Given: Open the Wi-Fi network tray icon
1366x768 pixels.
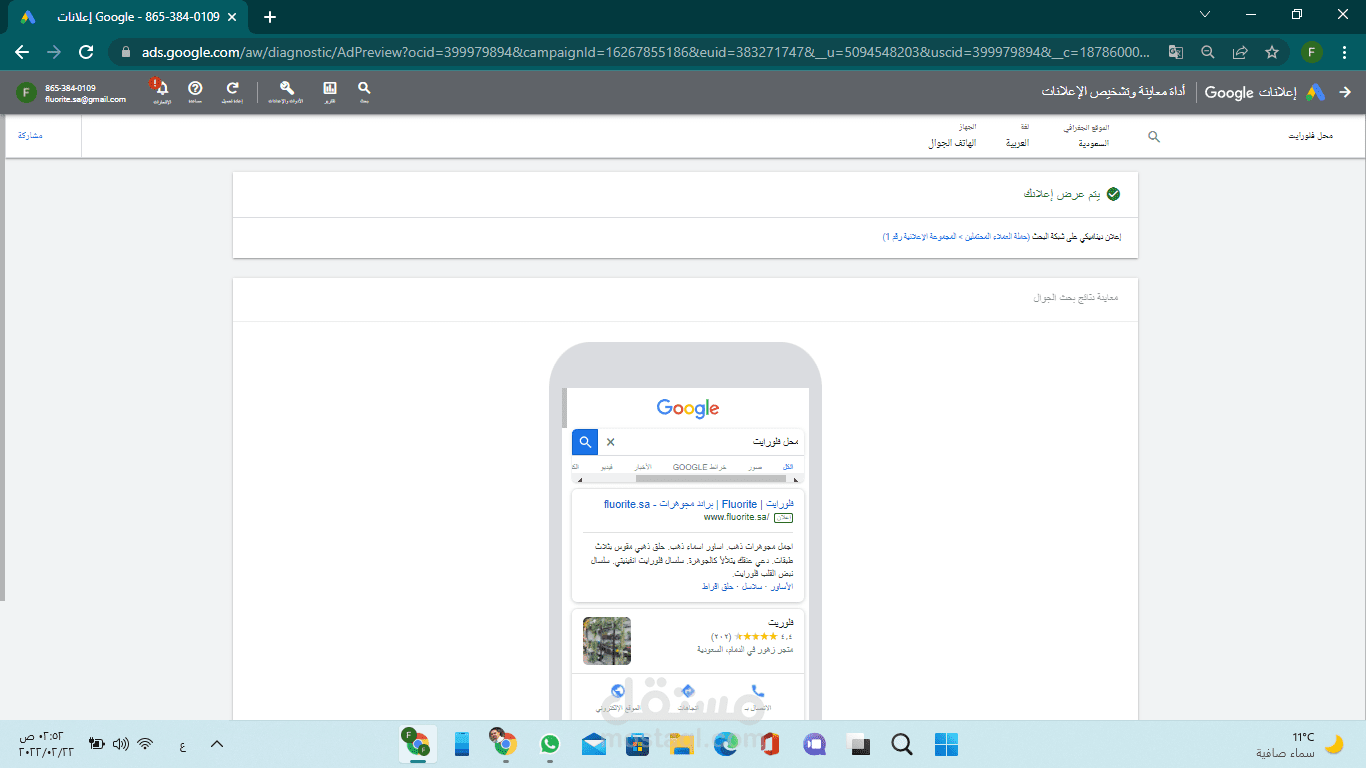Looking at the screenshot, I should [x=145, y=744].
